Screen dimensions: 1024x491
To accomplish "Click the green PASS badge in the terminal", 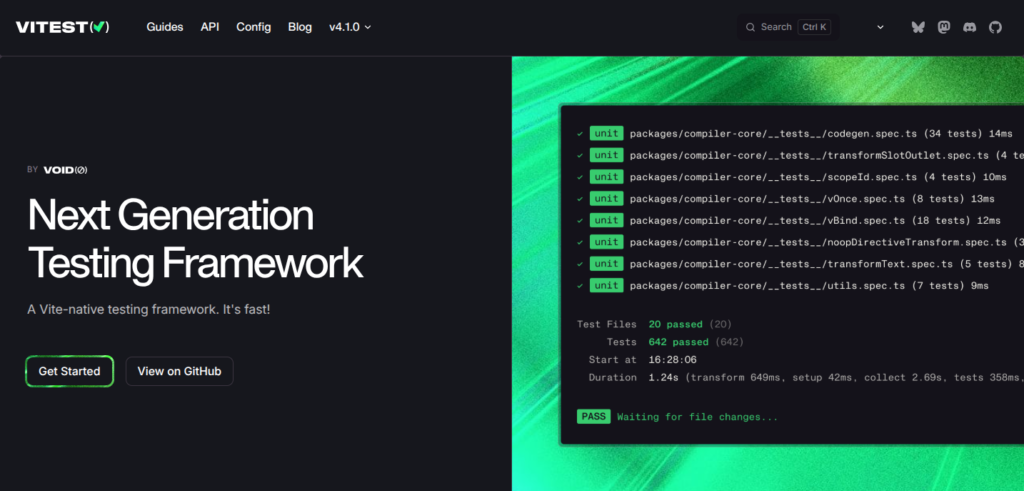I will coord(593,416).
